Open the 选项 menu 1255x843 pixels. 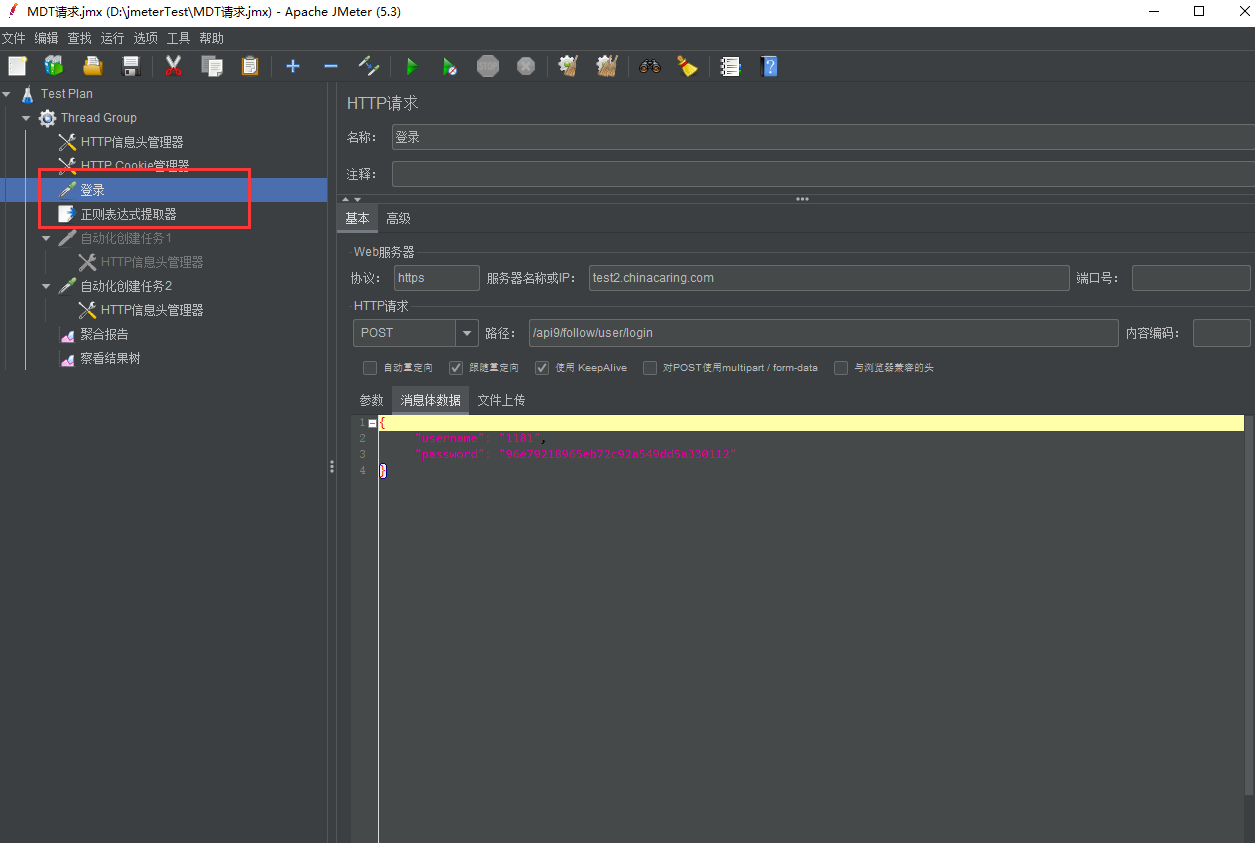pos(145,38)
